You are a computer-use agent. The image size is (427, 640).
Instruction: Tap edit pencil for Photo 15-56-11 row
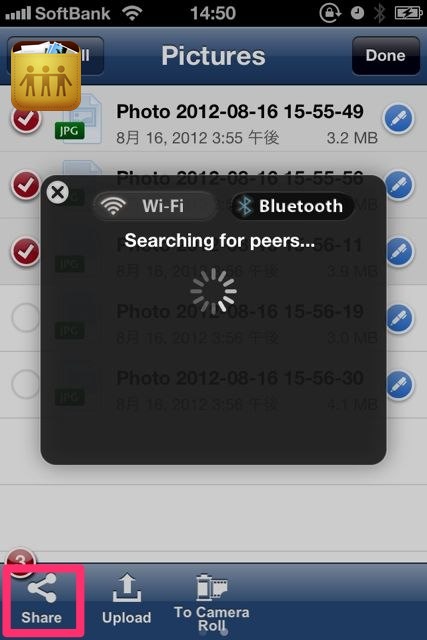pos(398,251)
